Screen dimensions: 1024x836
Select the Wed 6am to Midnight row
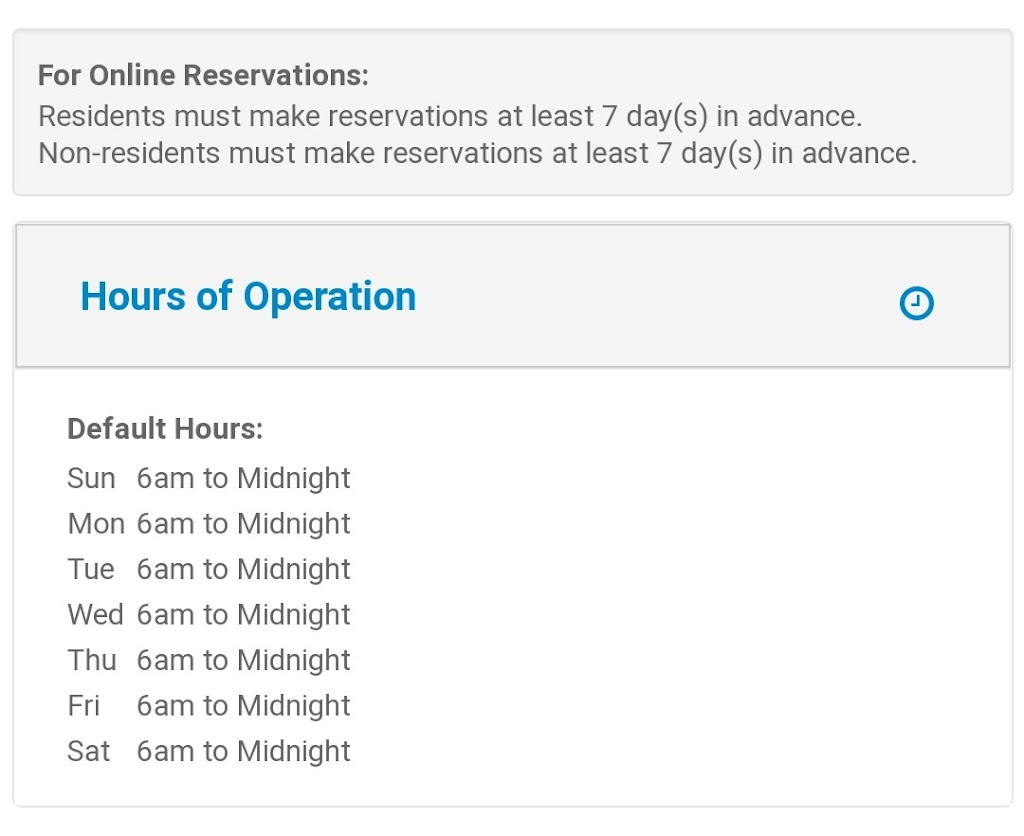tap(209, 615)
